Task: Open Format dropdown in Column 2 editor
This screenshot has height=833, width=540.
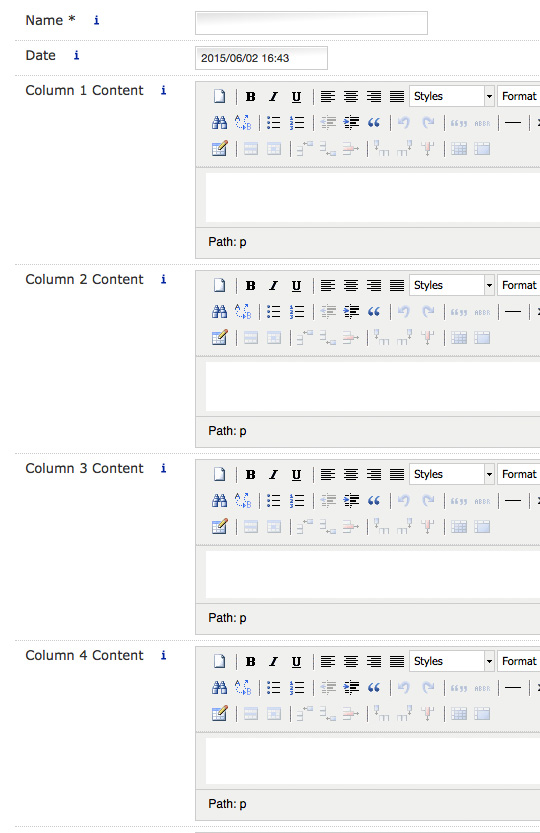Action: [519, 286]
